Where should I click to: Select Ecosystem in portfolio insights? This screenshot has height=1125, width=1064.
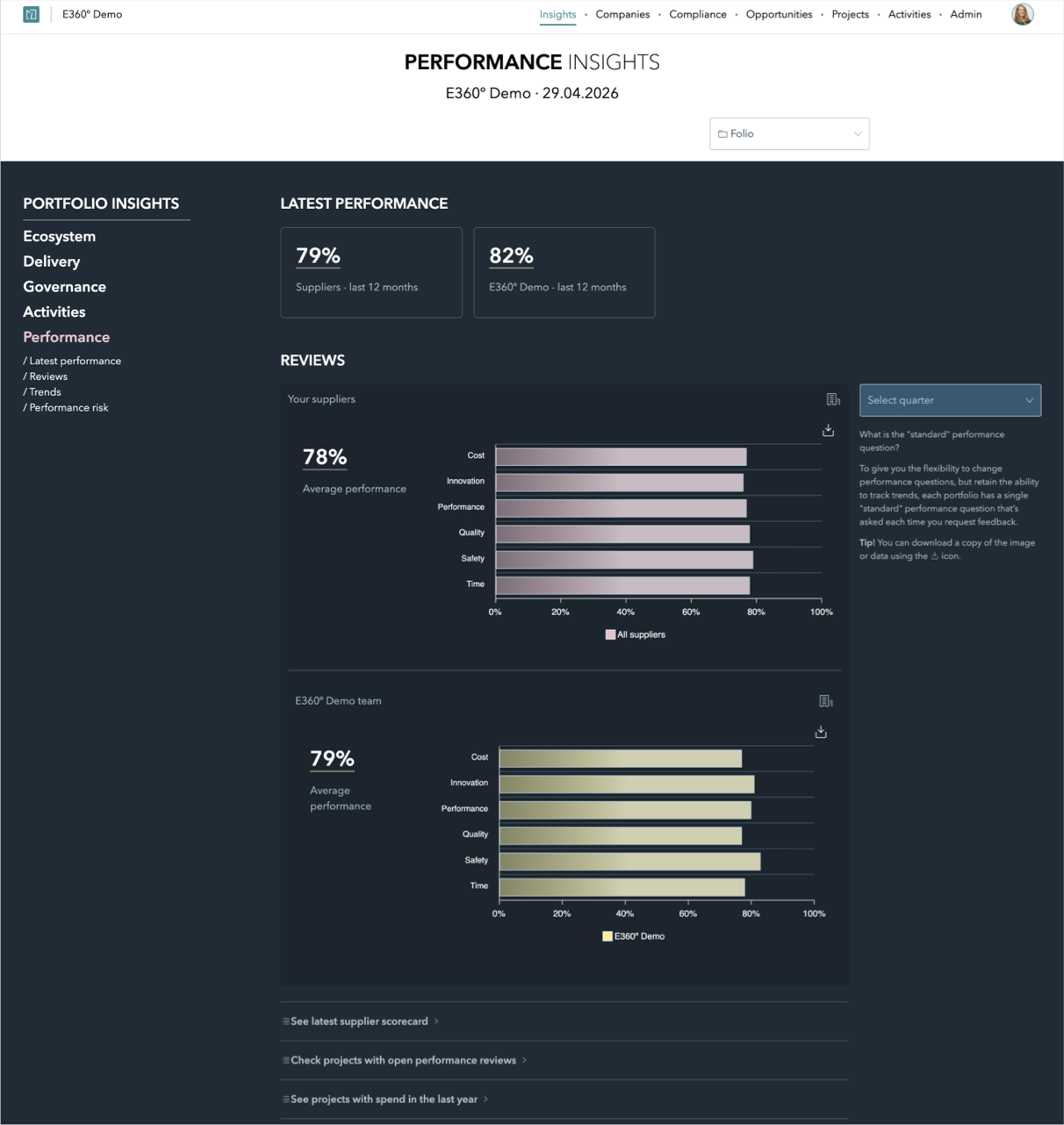[x=59, y=236]
